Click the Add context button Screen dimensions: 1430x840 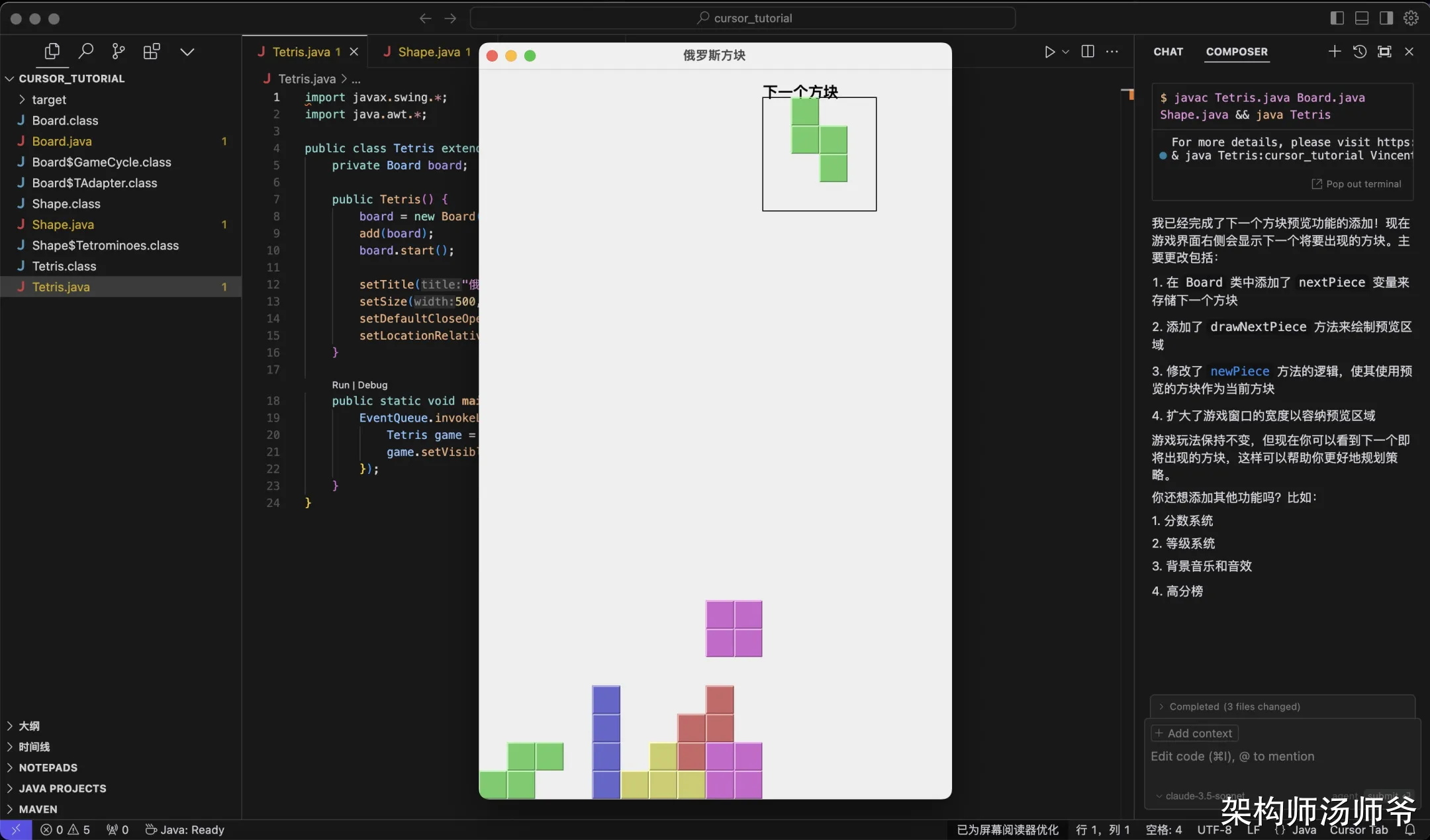1194,733
